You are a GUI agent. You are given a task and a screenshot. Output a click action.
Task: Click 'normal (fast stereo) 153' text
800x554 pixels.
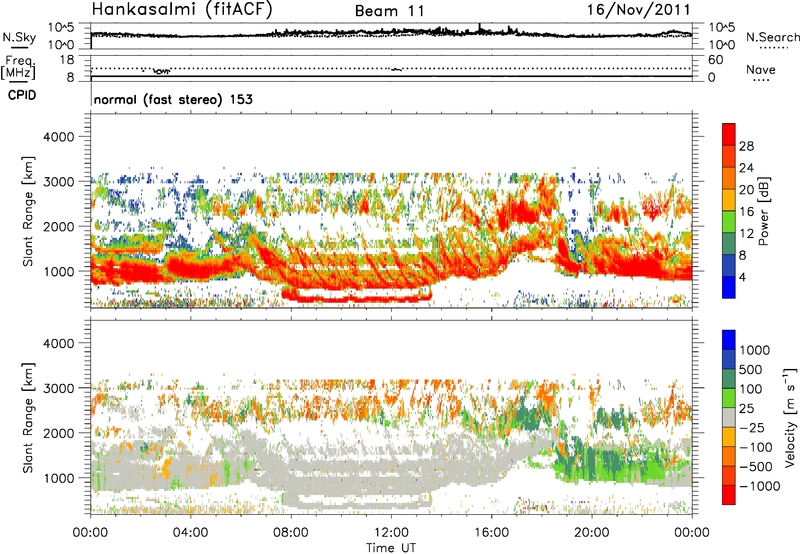tap(173, 99)
